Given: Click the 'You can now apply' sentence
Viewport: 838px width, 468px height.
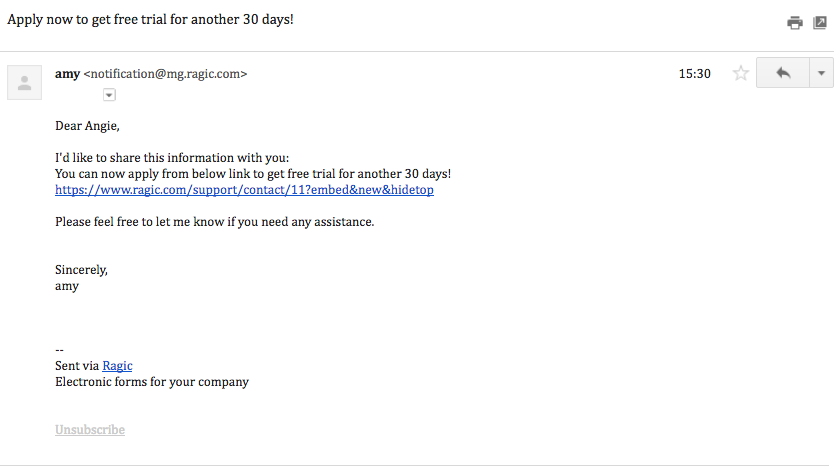Looking at the screenshot, I should pyautogui.click(x=253, y=174).
